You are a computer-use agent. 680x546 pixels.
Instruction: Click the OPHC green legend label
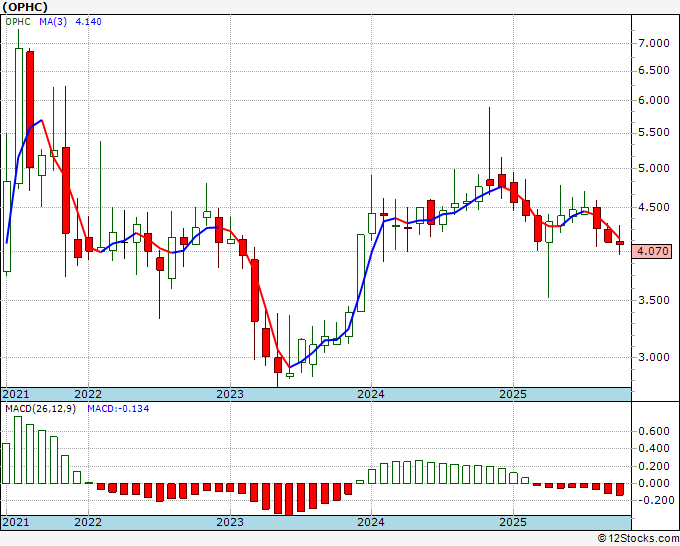[x=18, y=21]
